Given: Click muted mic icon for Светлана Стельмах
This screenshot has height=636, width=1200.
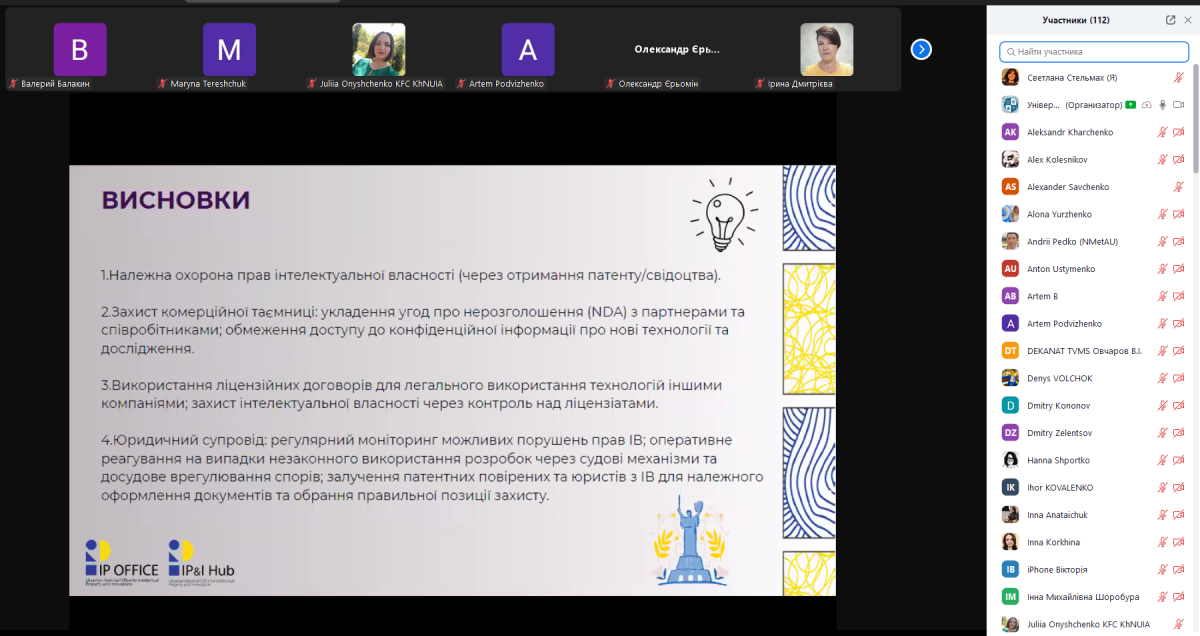Looking at the screenshot, I should [1178, 77].
